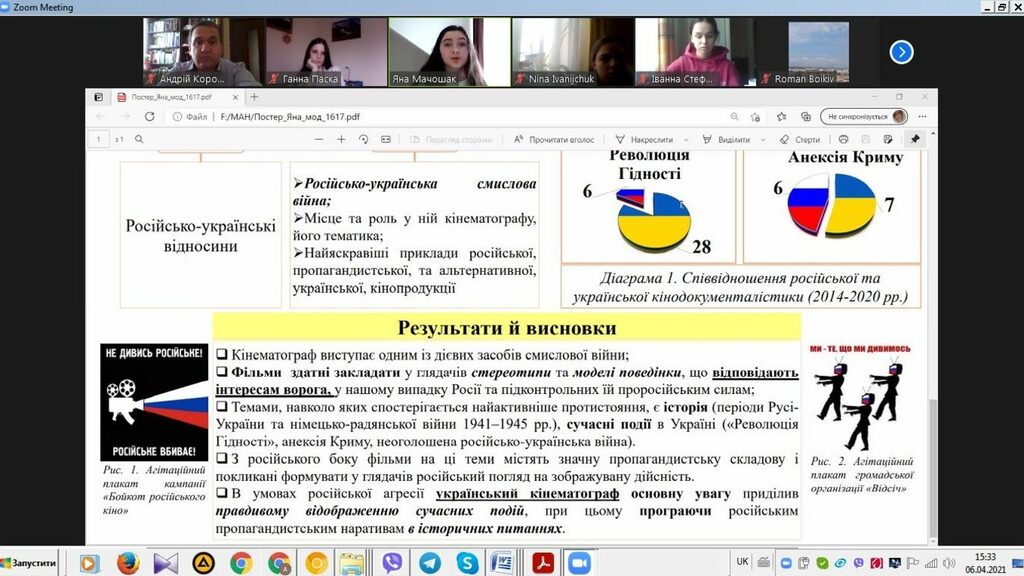Toggle the pin toolbar button
Screen dimensions: 1024x576
(x=915, y=140)
